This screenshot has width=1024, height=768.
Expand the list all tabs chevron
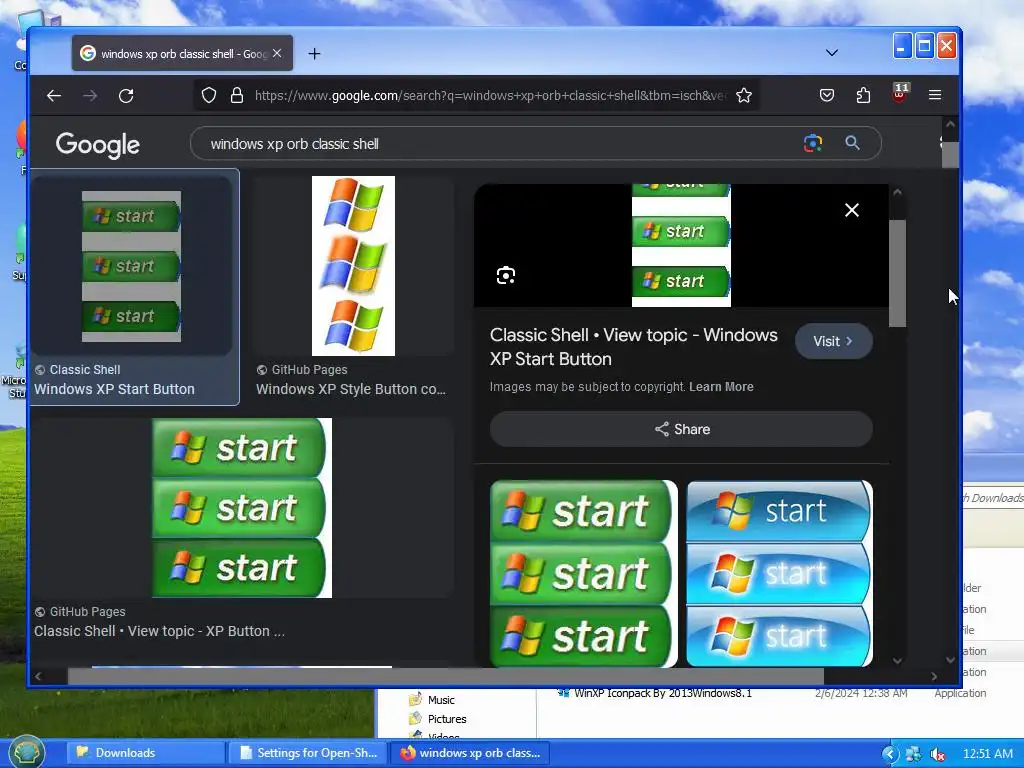pos(831,53)
